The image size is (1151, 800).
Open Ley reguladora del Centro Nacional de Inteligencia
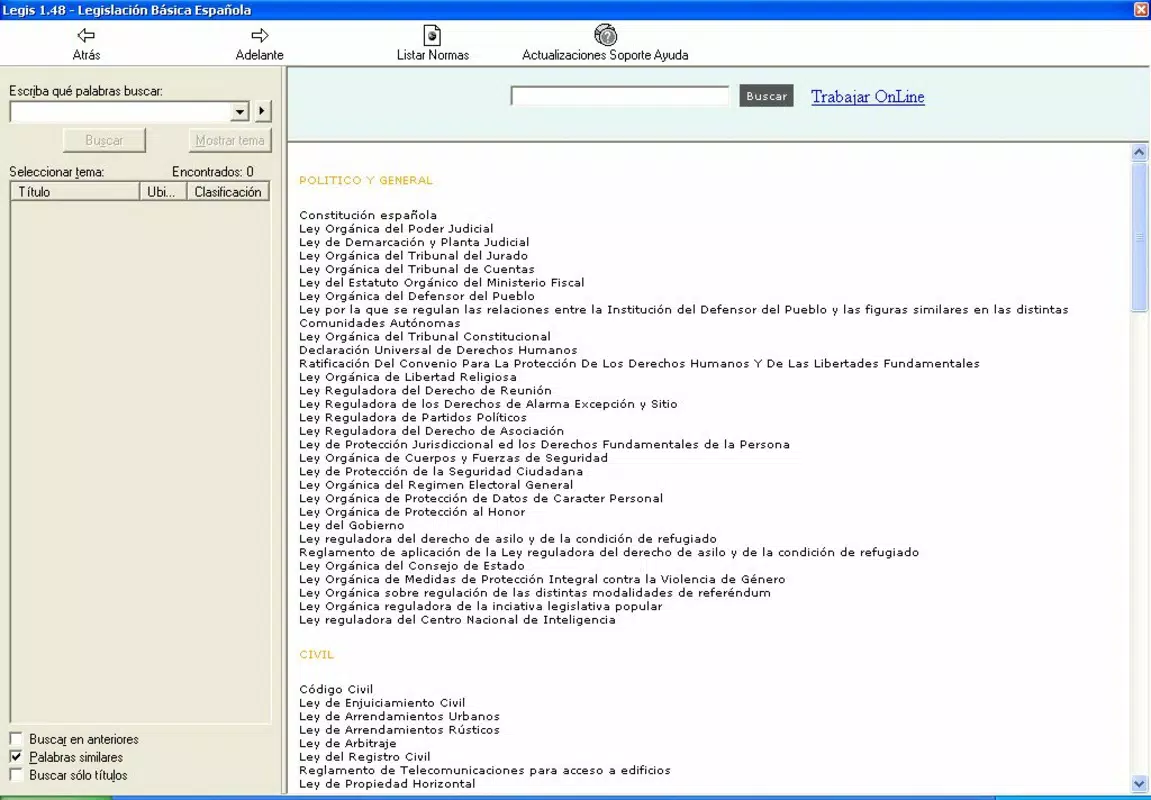pyautogui.click(x=457, y=620)
